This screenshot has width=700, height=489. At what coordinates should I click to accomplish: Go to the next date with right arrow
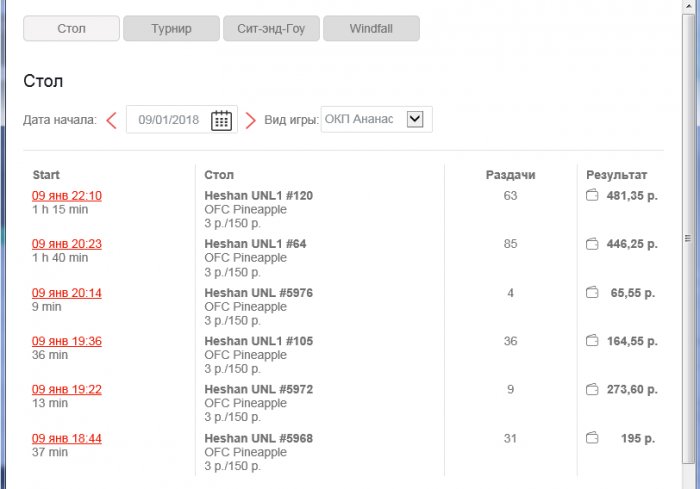click(x=251, y=120)
